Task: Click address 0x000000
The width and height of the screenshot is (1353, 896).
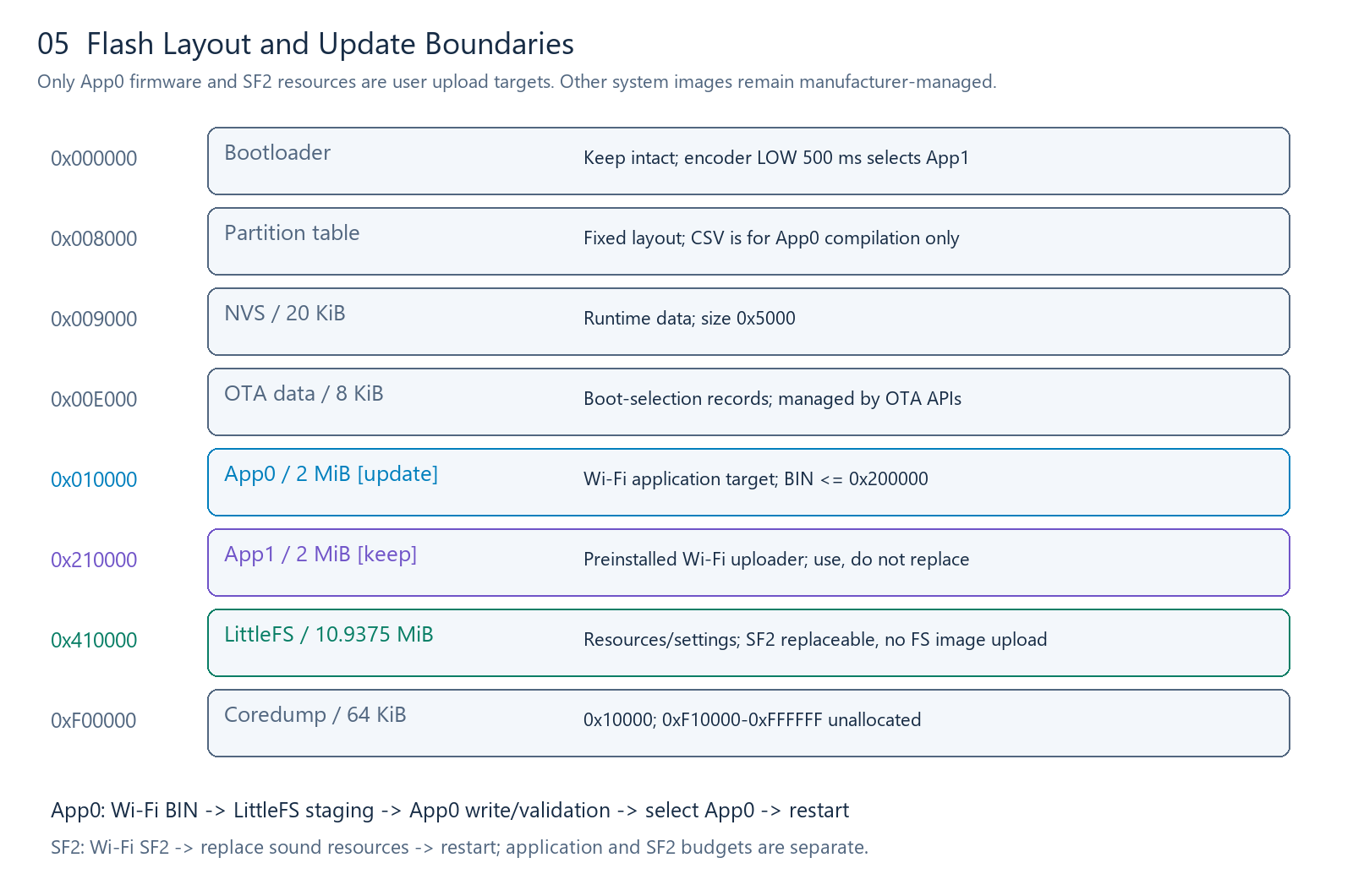Action: 94,159
